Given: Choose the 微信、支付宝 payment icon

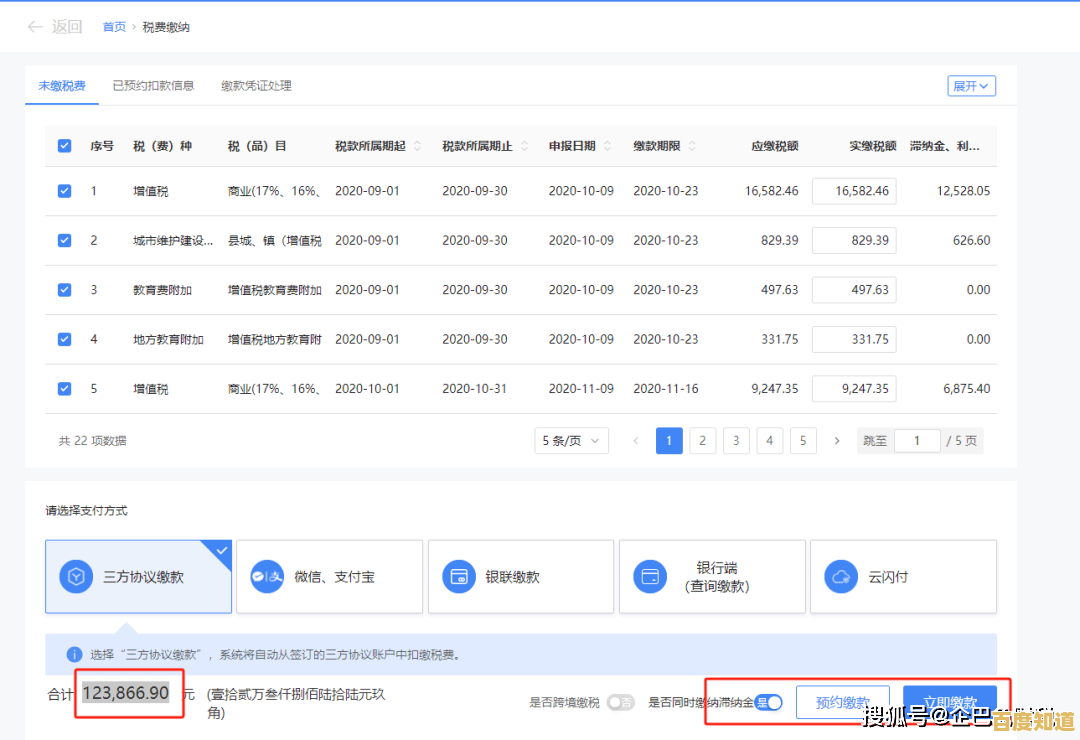Looking at the screenshot, I should pyautogui.click(x=267, y=576).
